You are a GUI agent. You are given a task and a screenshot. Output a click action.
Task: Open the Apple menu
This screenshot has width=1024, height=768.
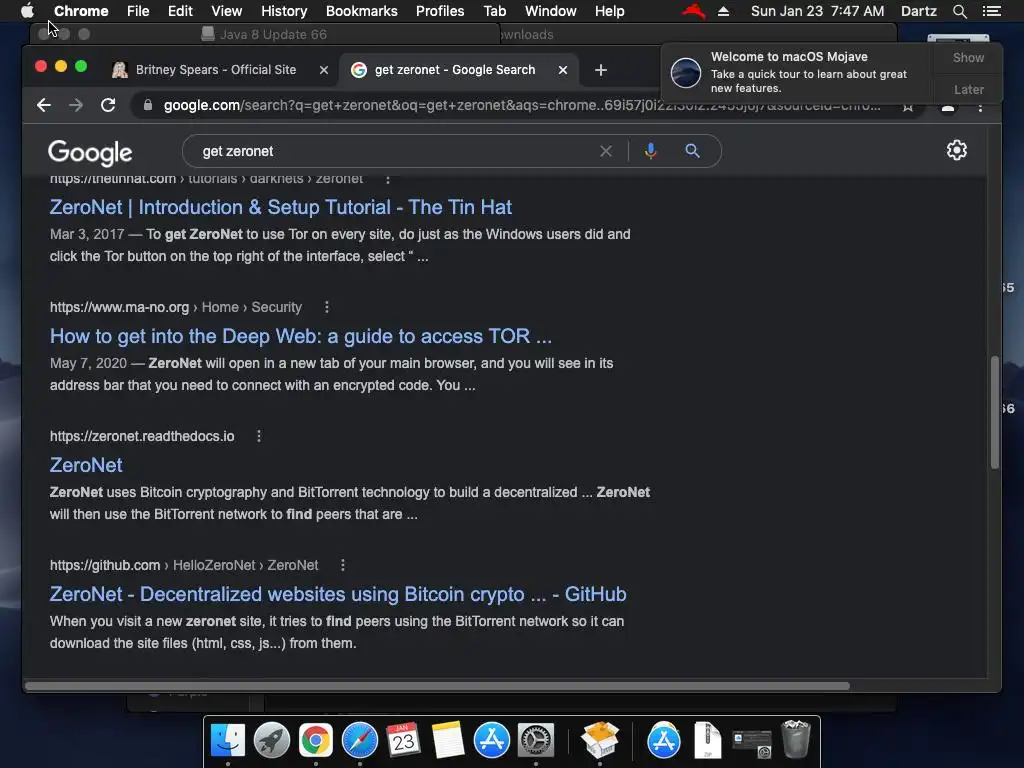tap(27, 11)
